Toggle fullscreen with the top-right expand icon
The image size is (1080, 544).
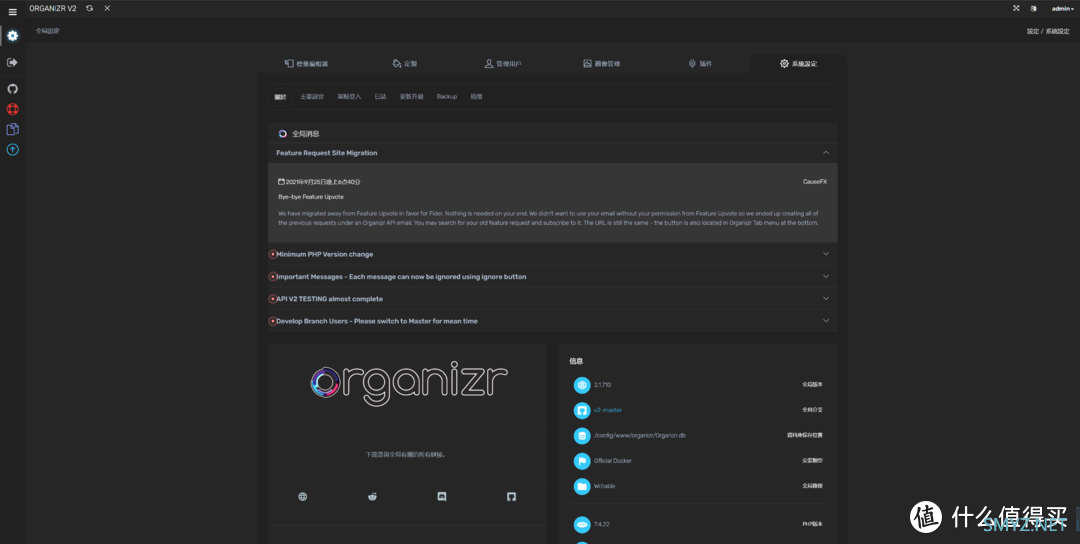click(x=1016, y=8)
